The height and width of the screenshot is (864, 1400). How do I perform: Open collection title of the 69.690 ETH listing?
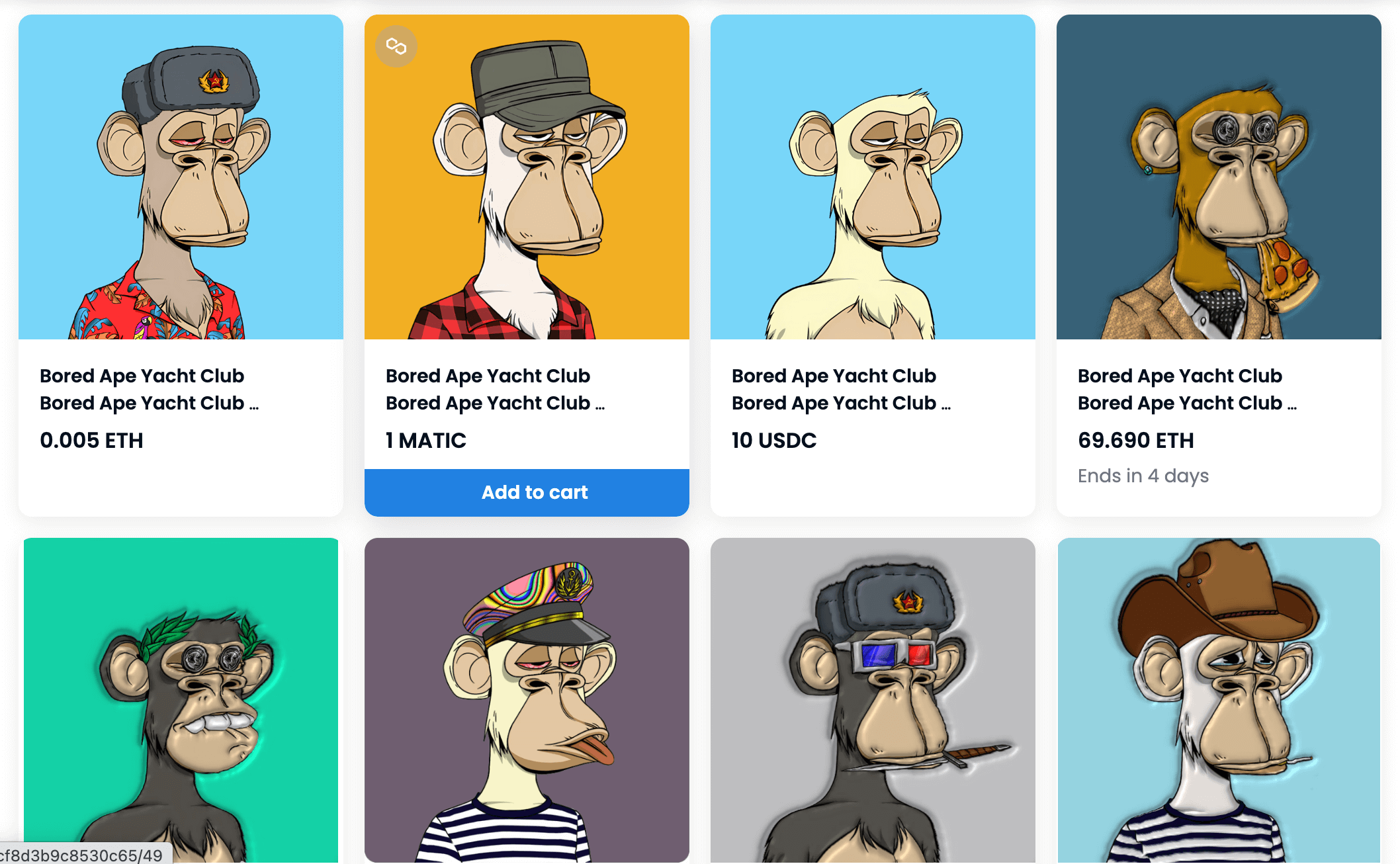[1180, 376]
